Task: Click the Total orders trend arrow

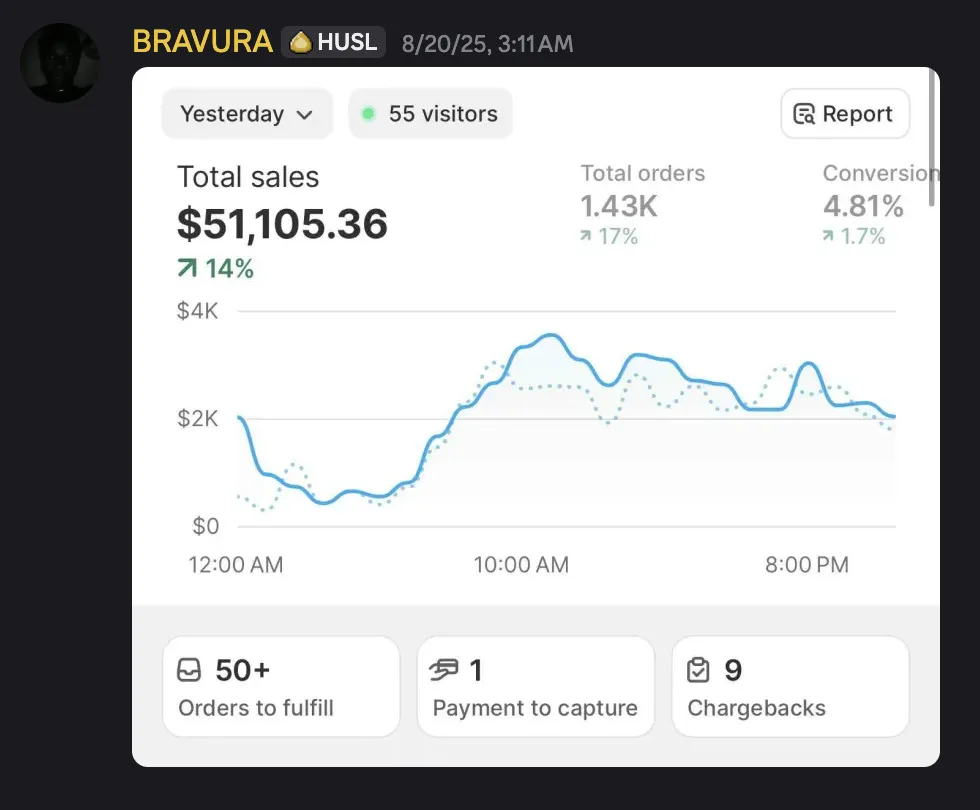Action: click(x=586, y=236)
